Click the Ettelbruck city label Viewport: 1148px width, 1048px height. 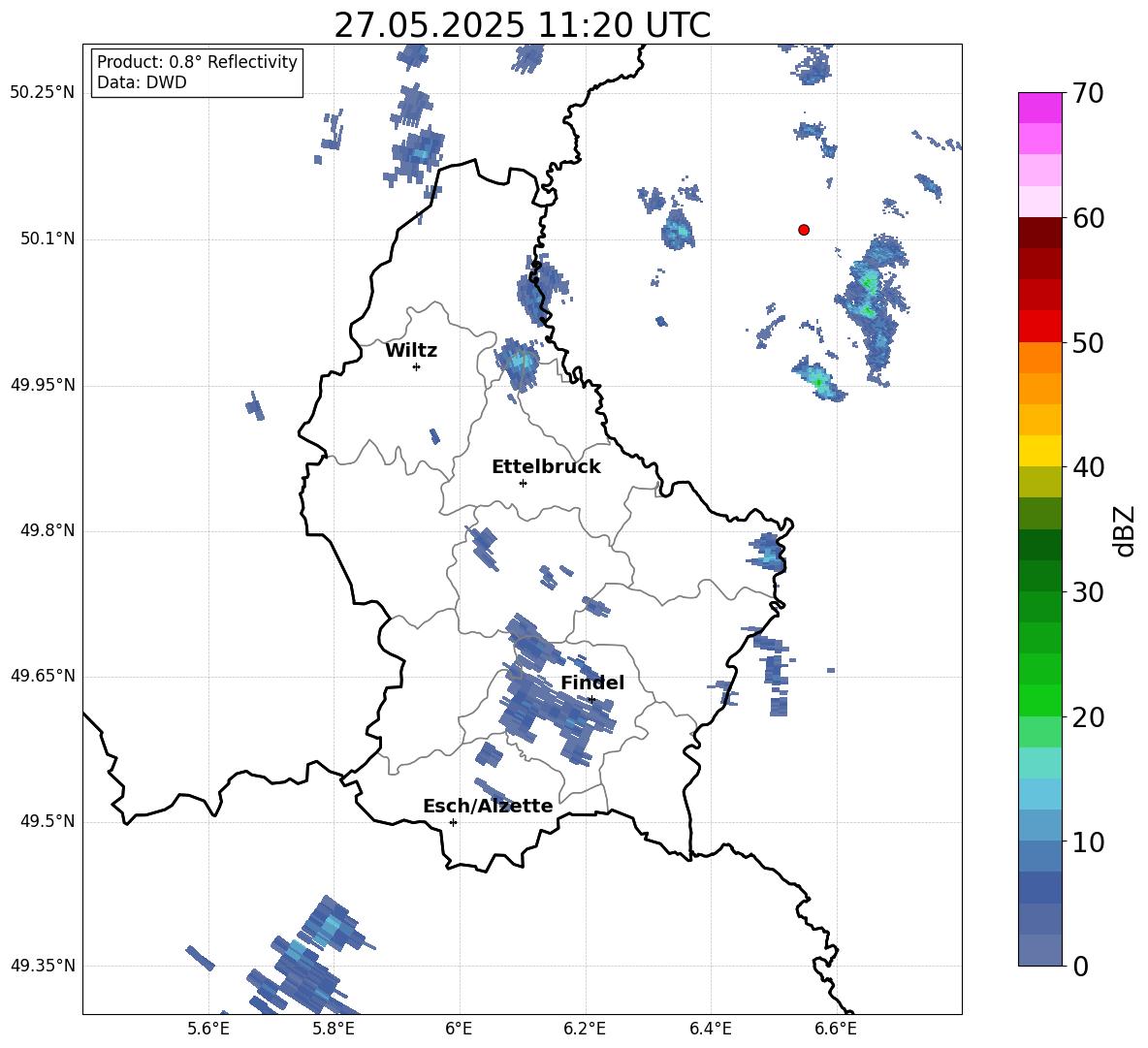coord(546,467)
